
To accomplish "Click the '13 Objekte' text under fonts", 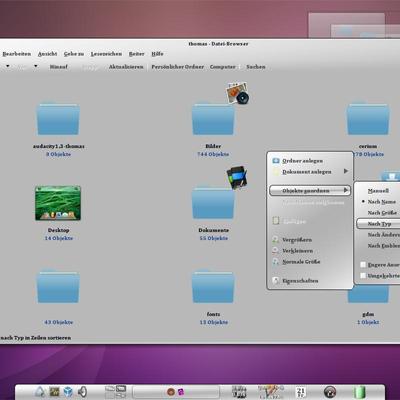I will click(x=214, y=322).
